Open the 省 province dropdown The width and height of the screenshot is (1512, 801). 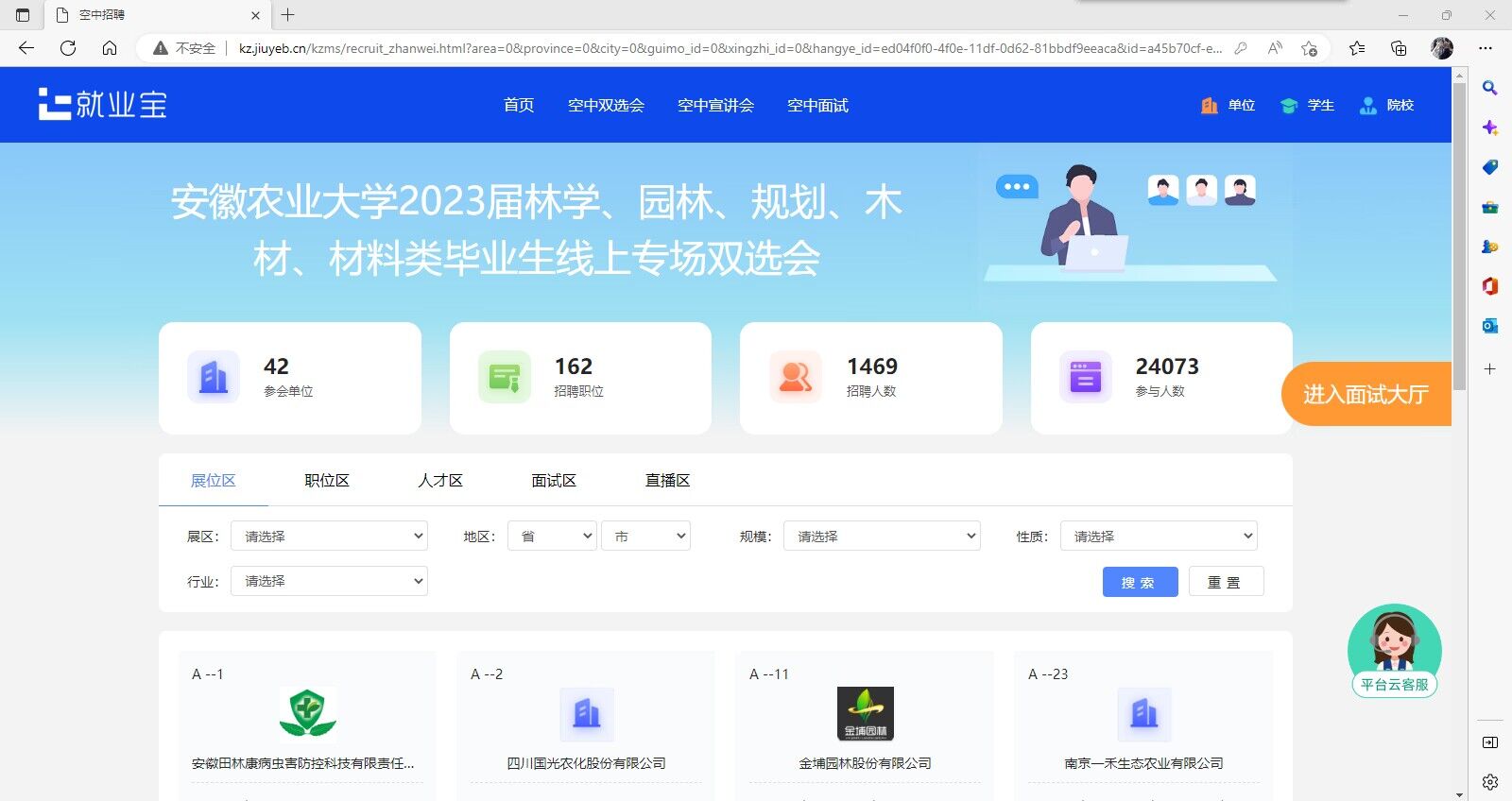click(x=552, y=536)
